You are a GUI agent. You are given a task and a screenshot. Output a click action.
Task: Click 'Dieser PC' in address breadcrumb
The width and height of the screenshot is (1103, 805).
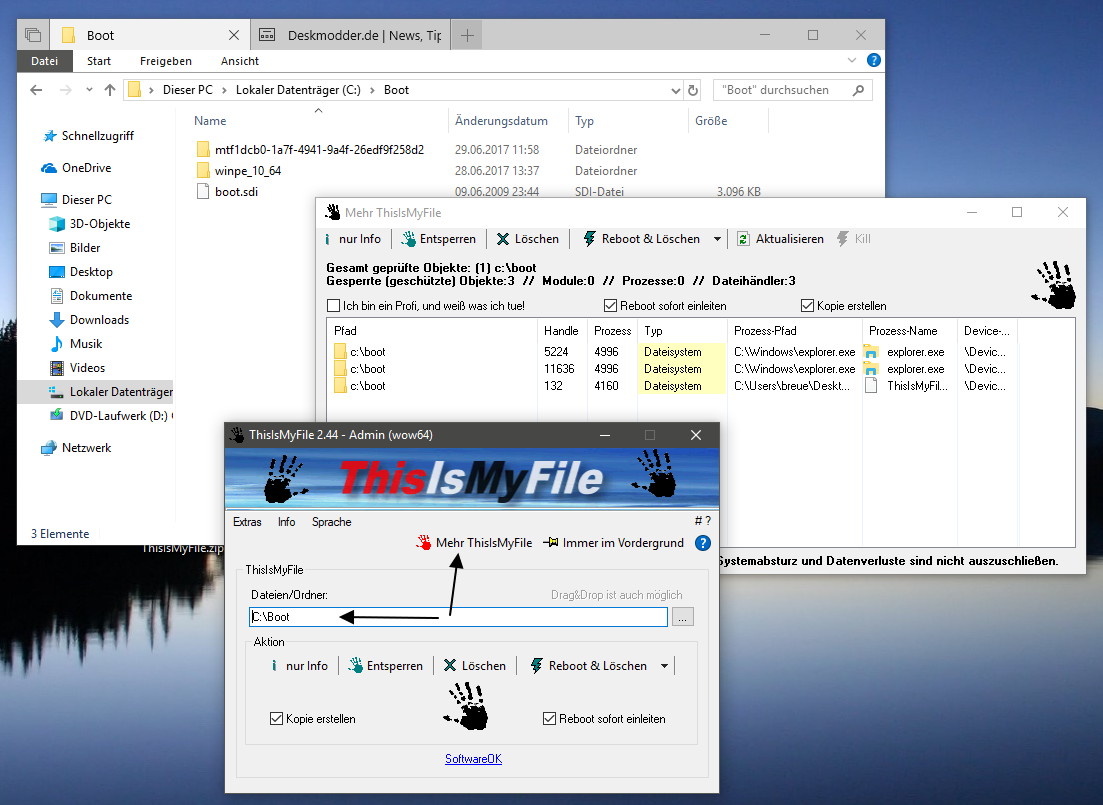pos(187,90)
